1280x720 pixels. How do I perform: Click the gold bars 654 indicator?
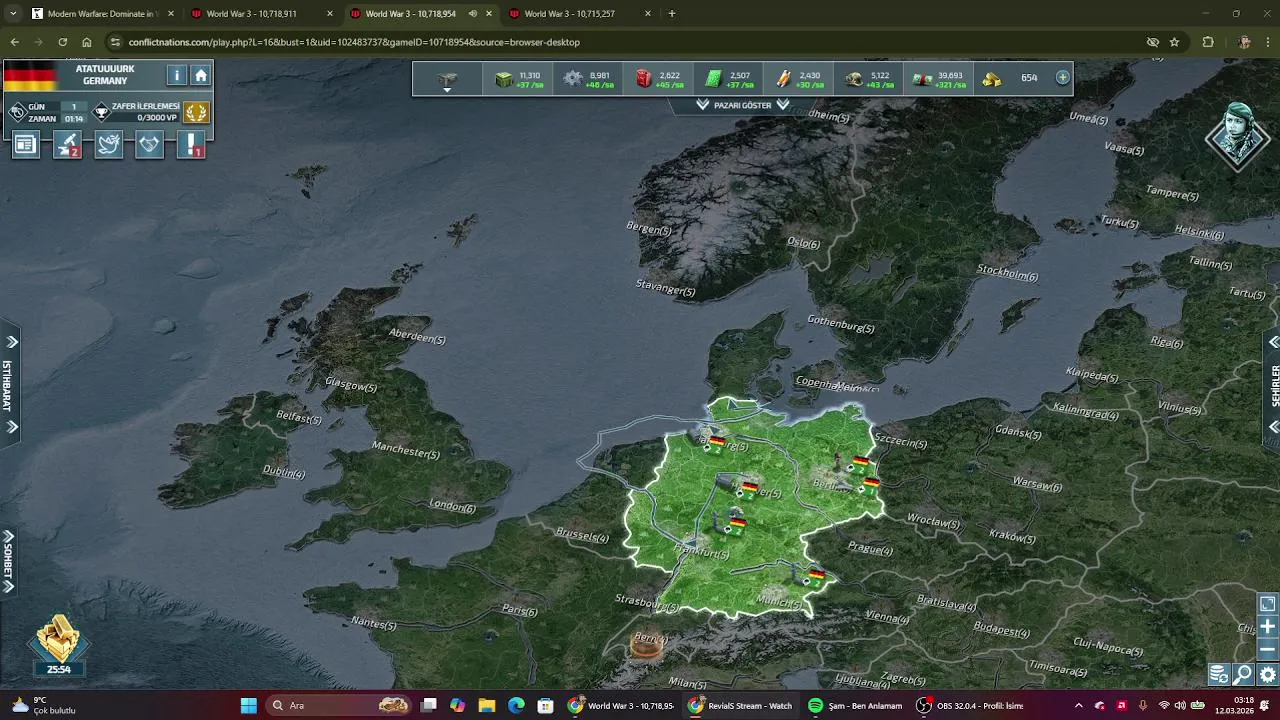(x=1010, y=79)
